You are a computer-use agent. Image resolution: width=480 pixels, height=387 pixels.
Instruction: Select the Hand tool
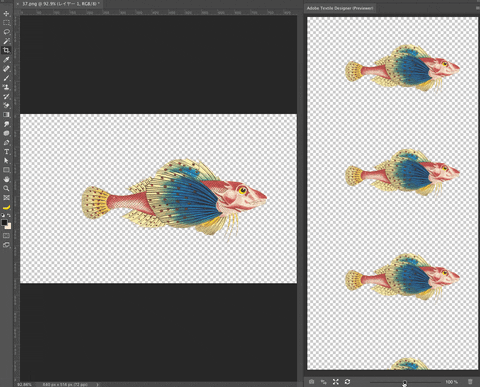(6, 179)
